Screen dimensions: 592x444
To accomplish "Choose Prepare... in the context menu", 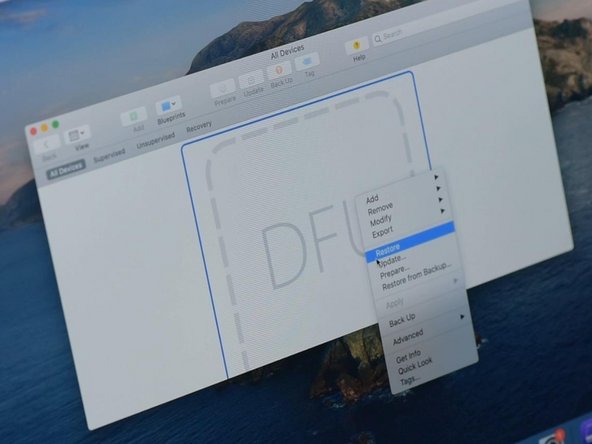I will click(395, 271).
